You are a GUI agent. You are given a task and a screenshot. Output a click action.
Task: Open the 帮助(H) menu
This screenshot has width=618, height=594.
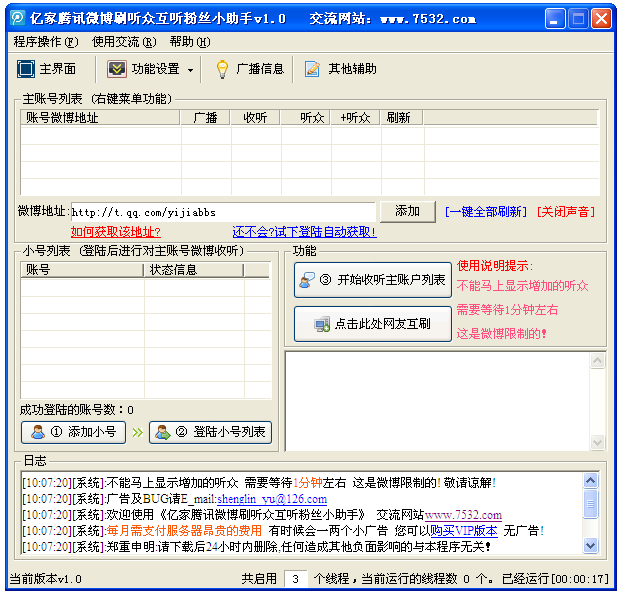[190, 42]
